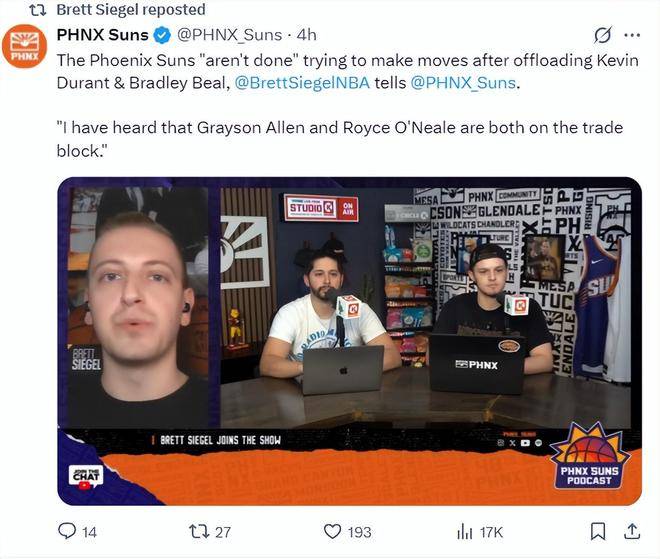Open the three-dot more options menu
This screenshot has height=559, width=660.
[632, 35]
